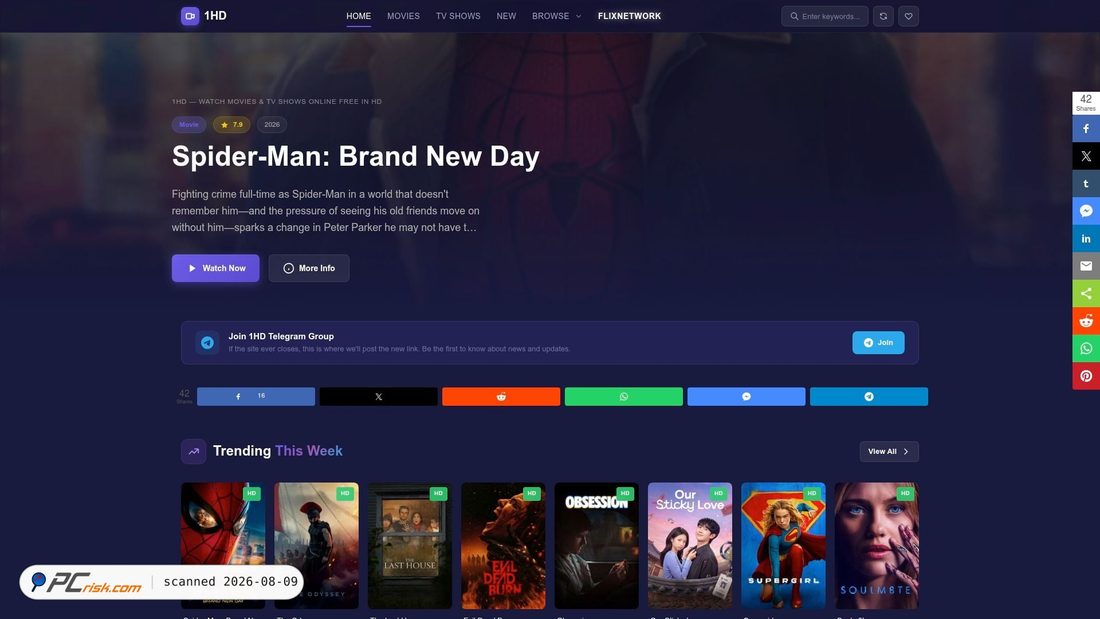Open the Spider-Man: Brand New Day title

tap(356, 157)
